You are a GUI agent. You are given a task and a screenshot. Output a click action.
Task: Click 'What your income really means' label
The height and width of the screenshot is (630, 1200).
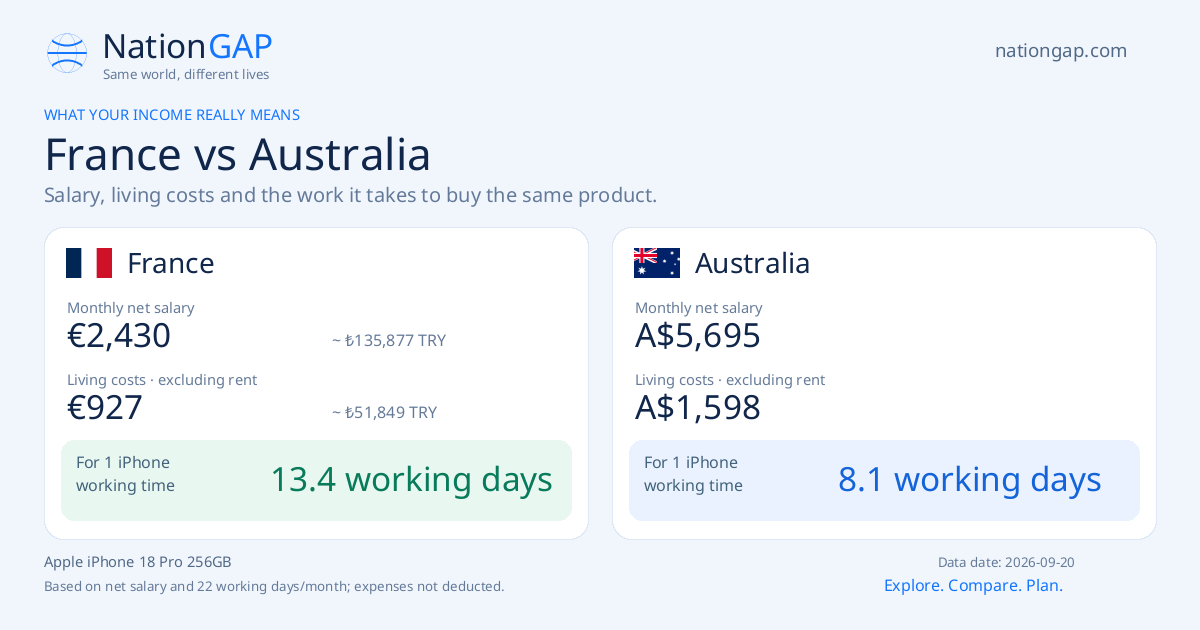coord(172,115)
